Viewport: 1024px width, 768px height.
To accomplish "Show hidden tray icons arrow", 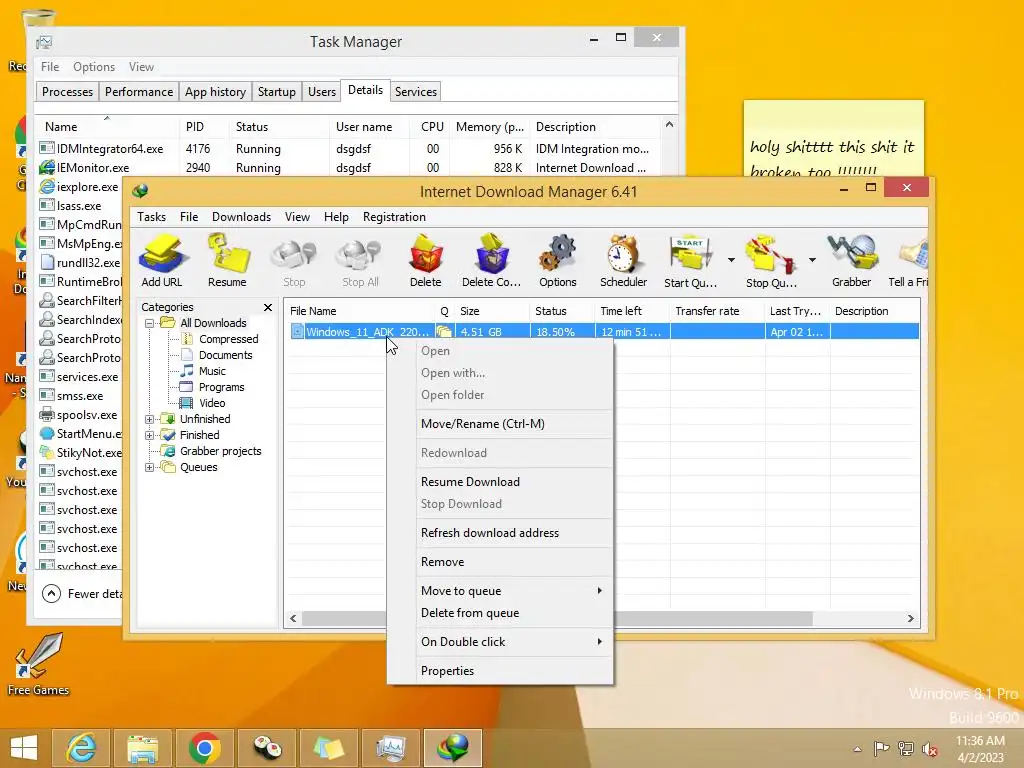I will [857, 749].
